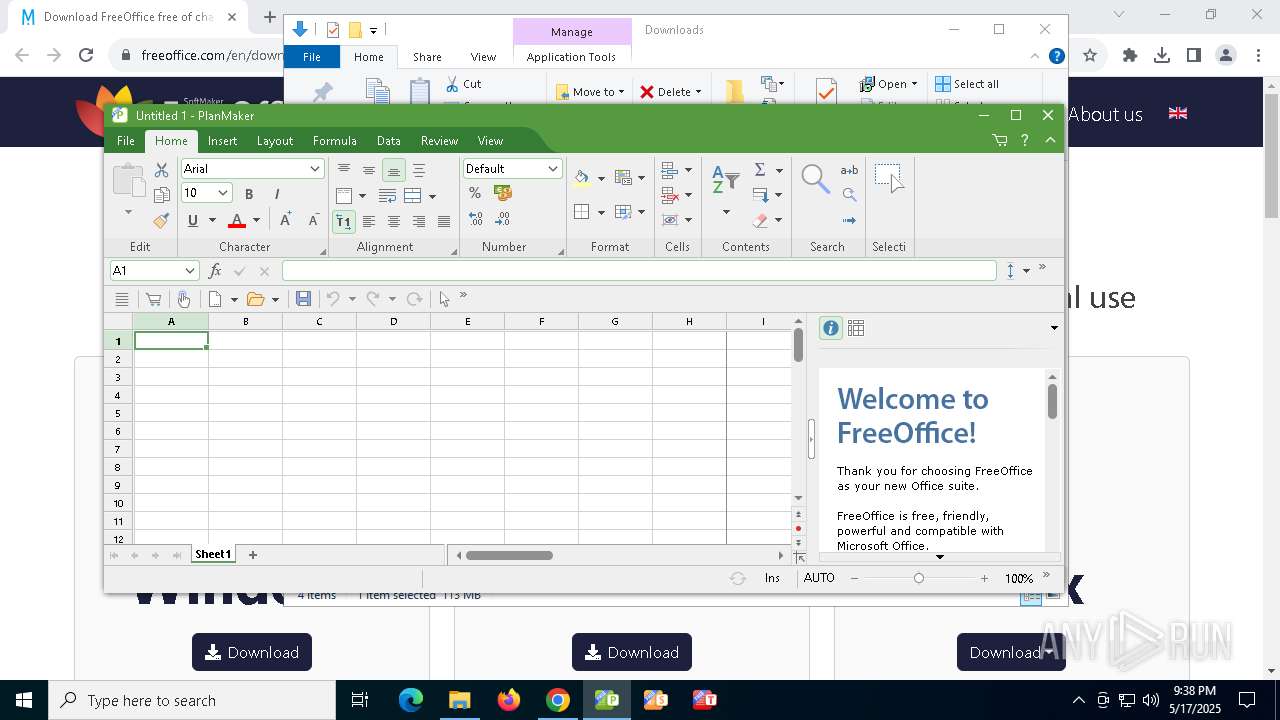This screenshot has width=1280, height=720.
Task: Open the File menu in PlanMaker
Action: (x=126, y=141)
